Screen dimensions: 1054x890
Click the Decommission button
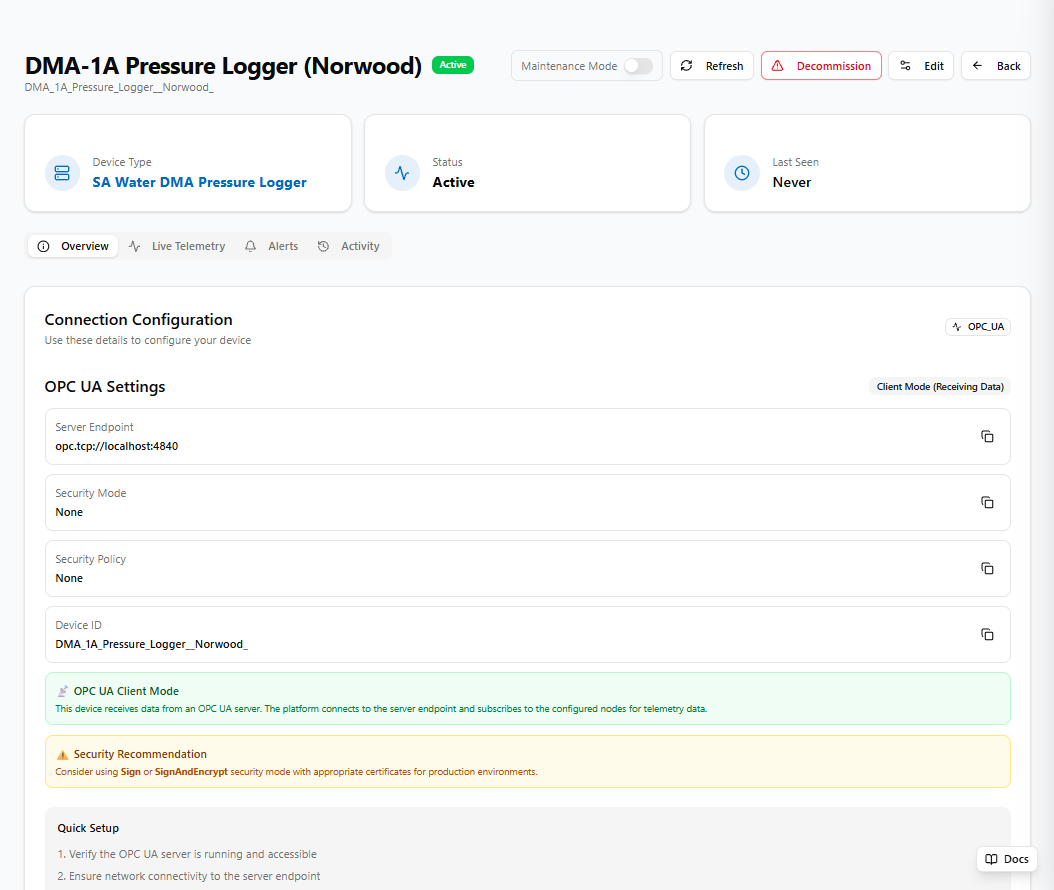[821, 66]
